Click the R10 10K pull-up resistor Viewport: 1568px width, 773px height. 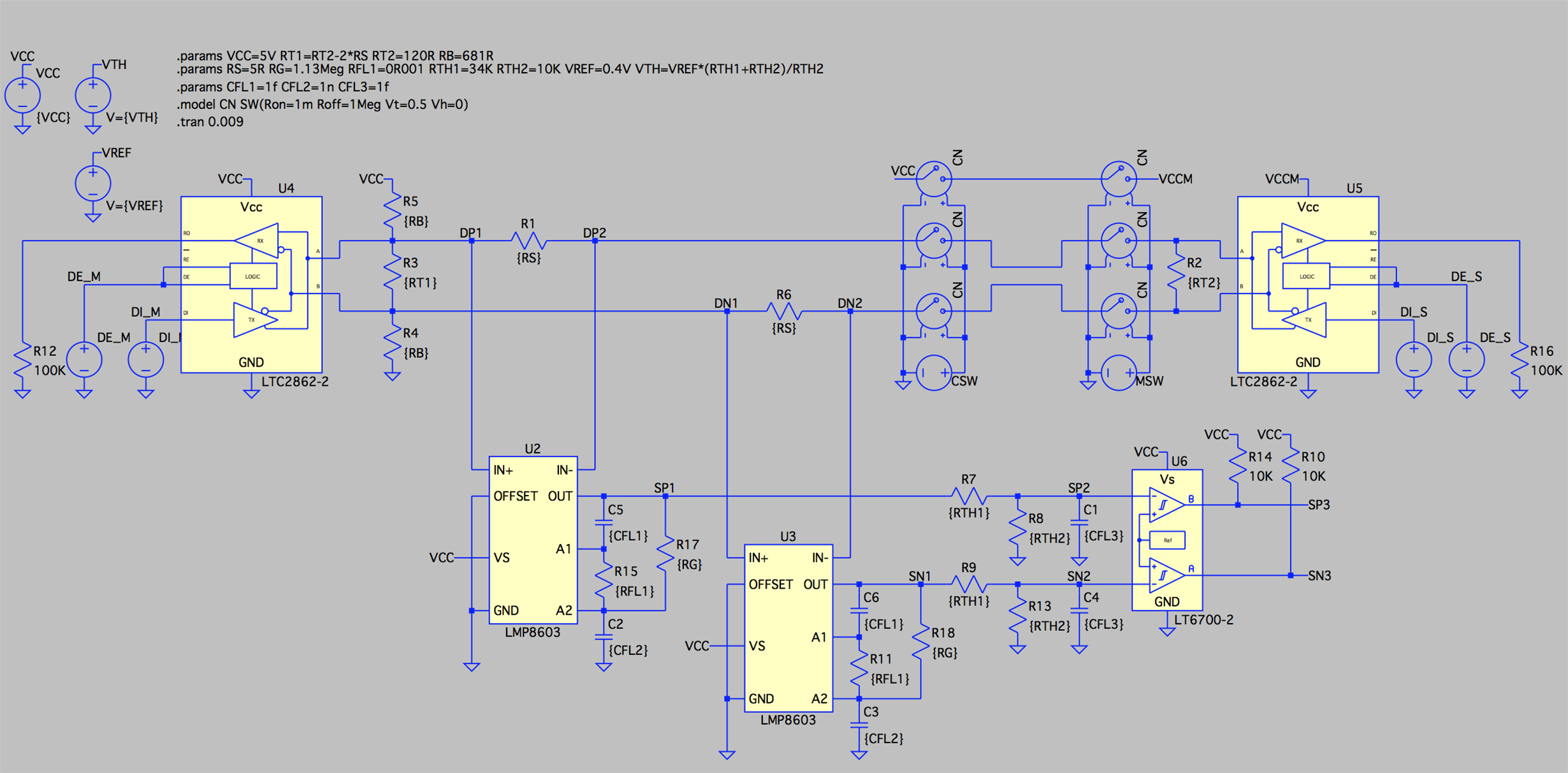coord(1290,466)
